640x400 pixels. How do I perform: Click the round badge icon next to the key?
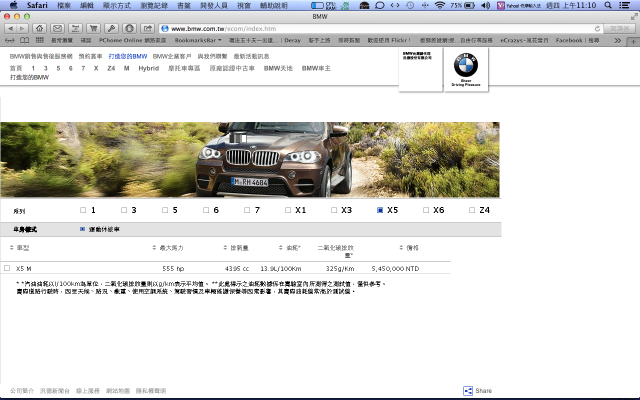129,29
